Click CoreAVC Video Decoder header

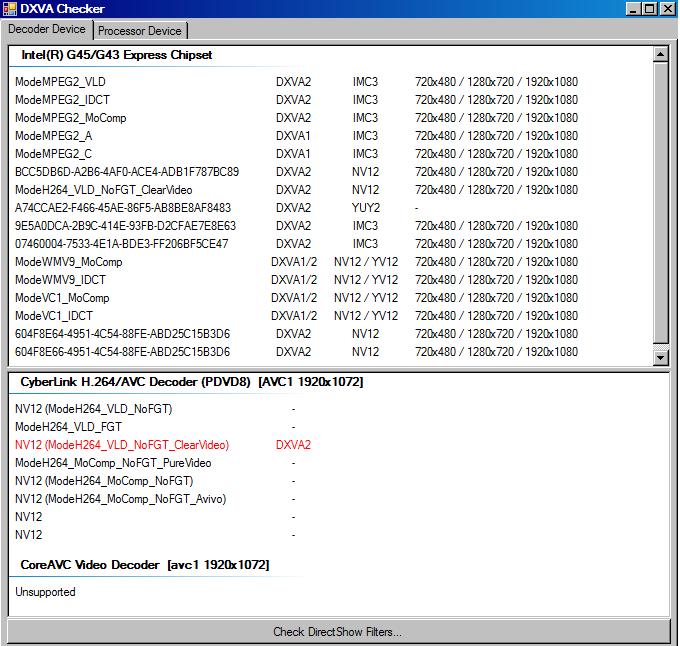(145, 565)
